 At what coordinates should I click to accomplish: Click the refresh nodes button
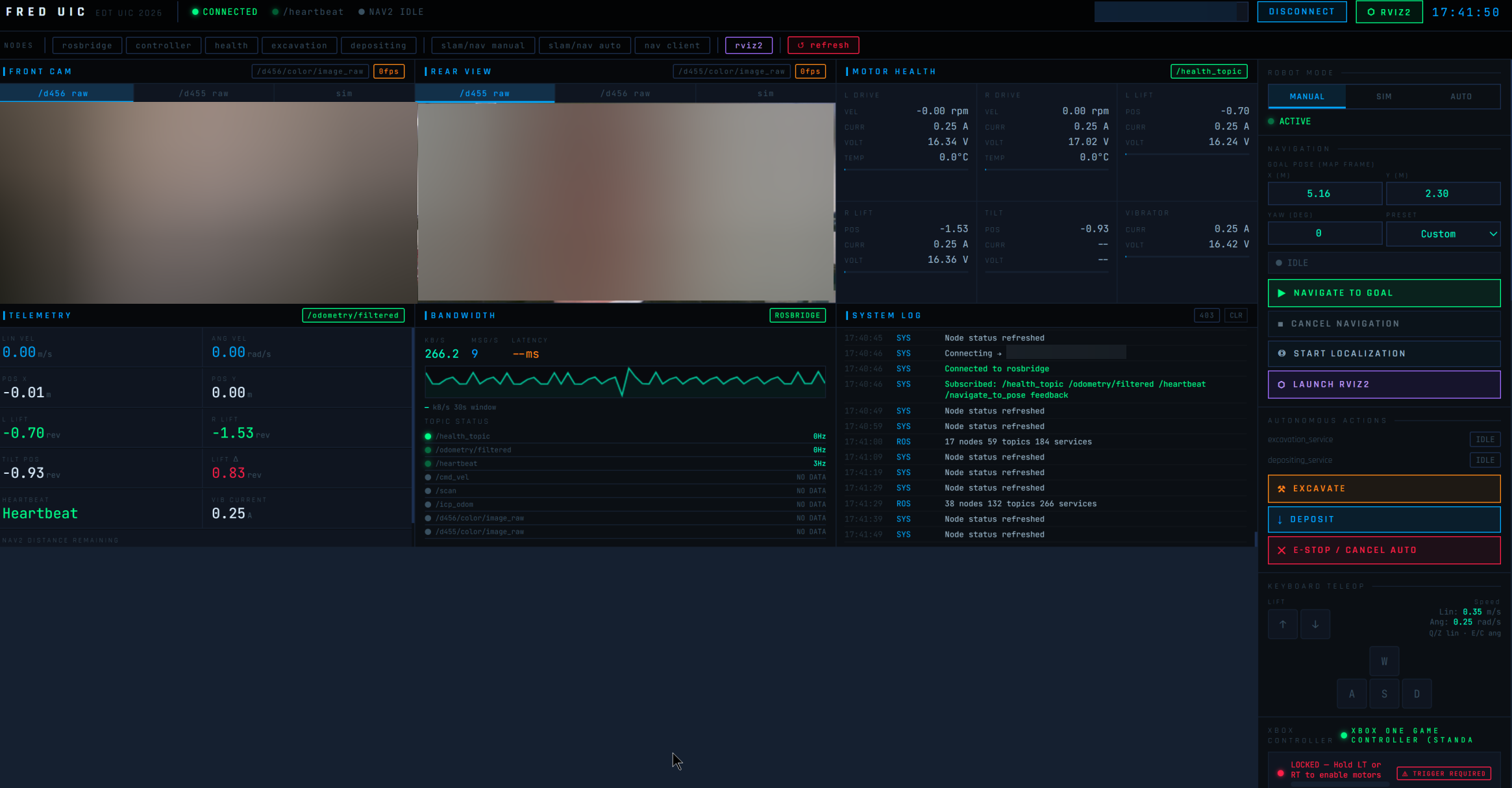pyautogui.click(x=823, y=45)
